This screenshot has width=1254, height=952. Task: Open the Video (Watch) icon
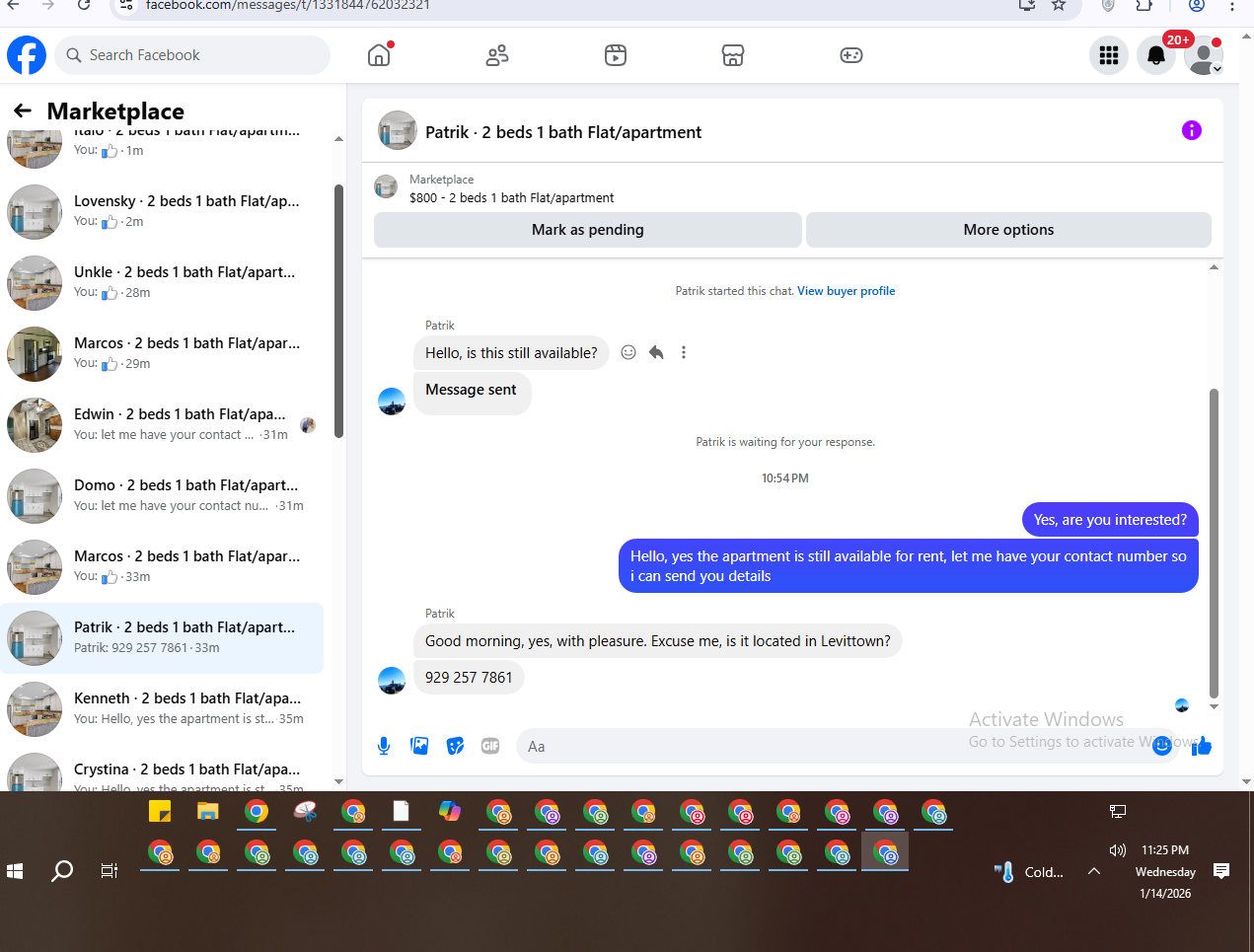[x=616, y=55]
